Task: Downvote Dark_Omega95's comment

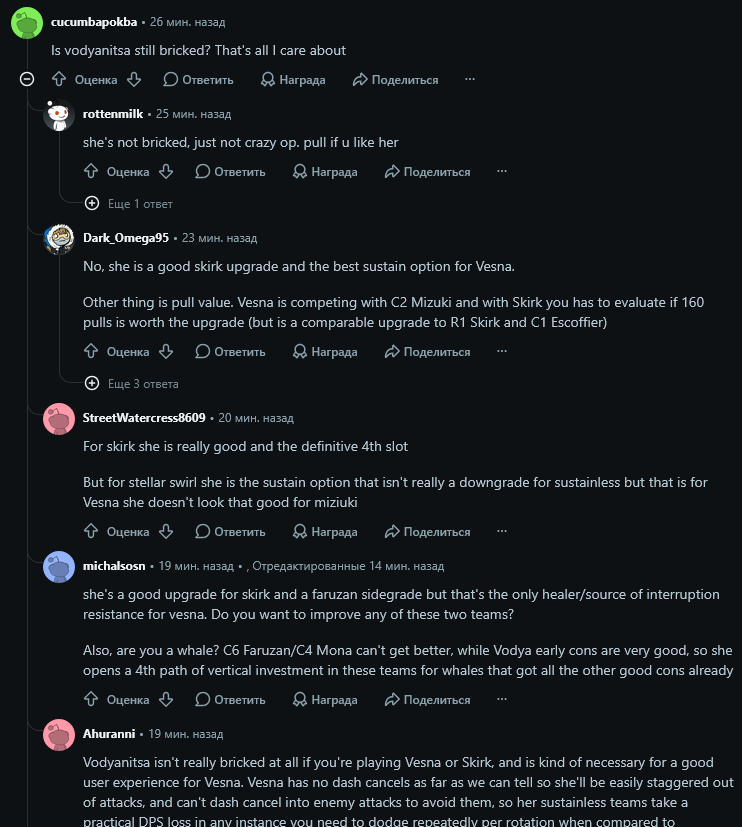Action: pyautogui.click(x=166, y=351)
